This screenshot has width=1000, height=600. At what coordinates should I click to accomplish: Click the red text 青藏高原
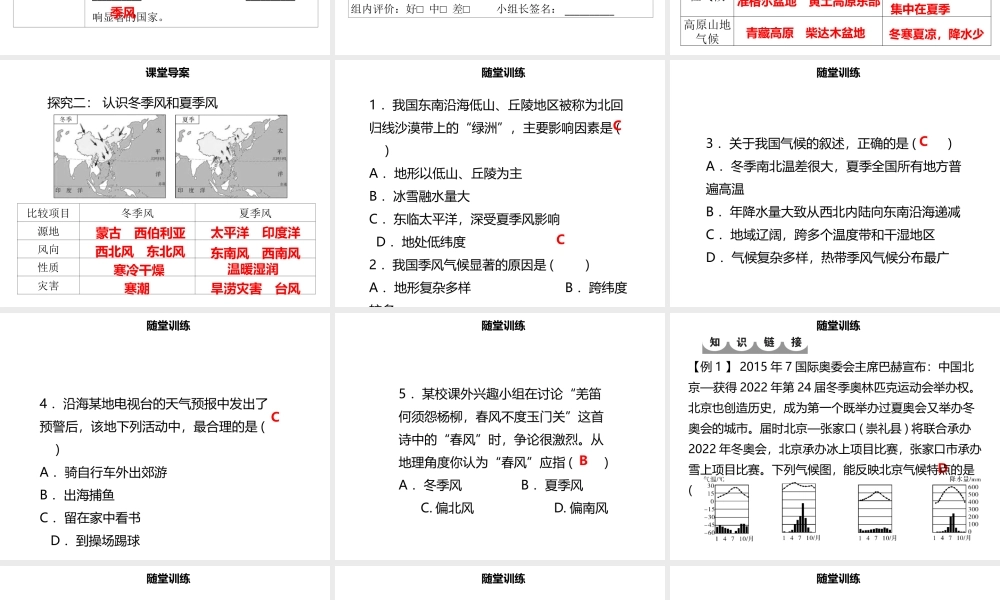pos(770,33)
